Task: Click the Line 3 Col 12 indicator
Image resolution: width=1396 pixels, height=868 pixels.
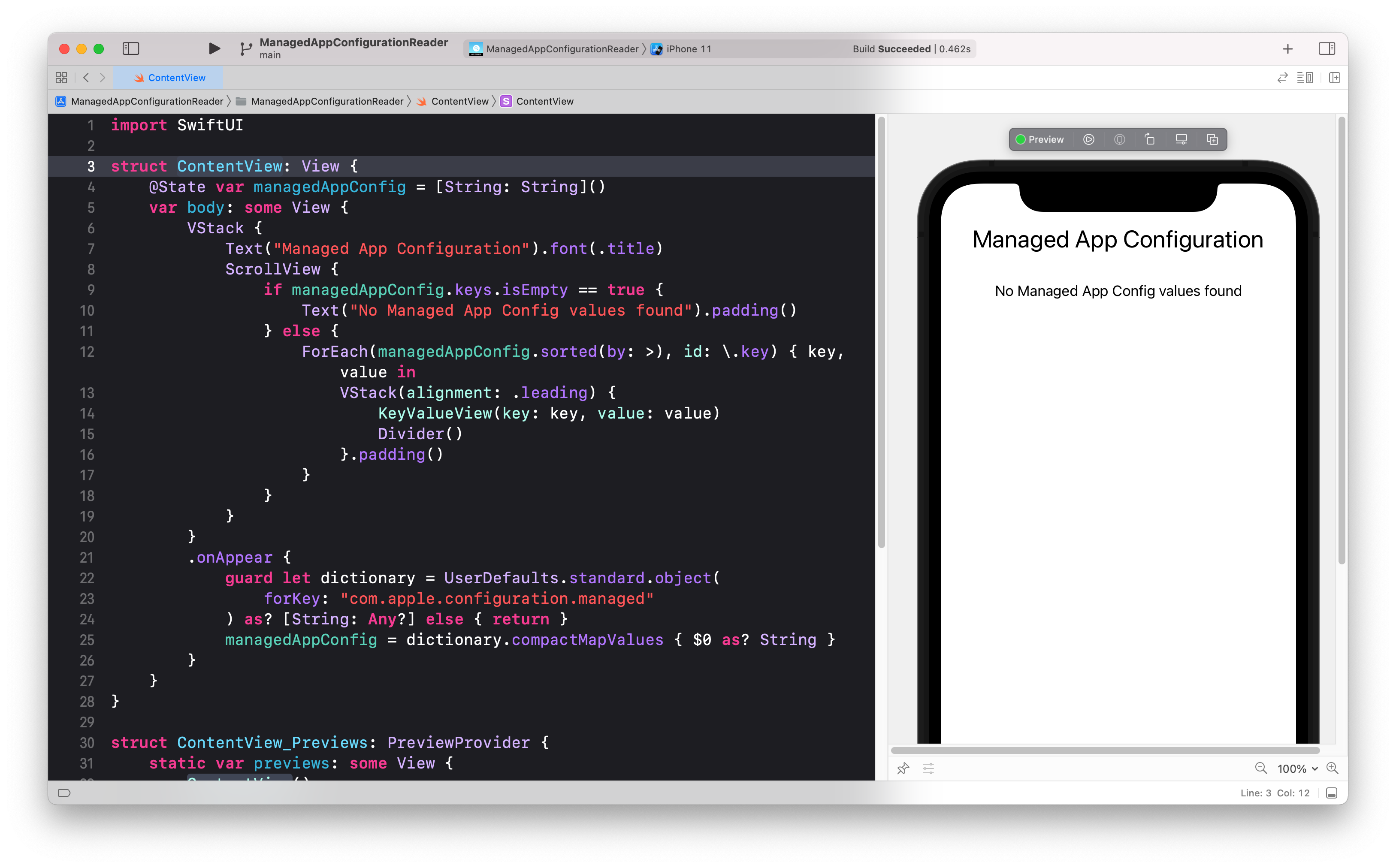Action: pos(1275,793)
